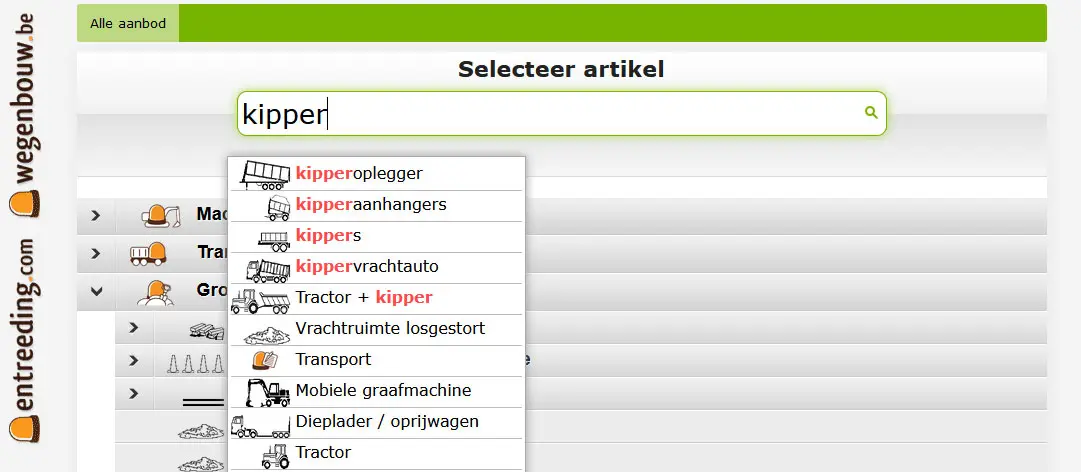Screen dimensions: 1081x472
Task: Click the Tractor + kipper icon
Action: (x=259, y=299)
